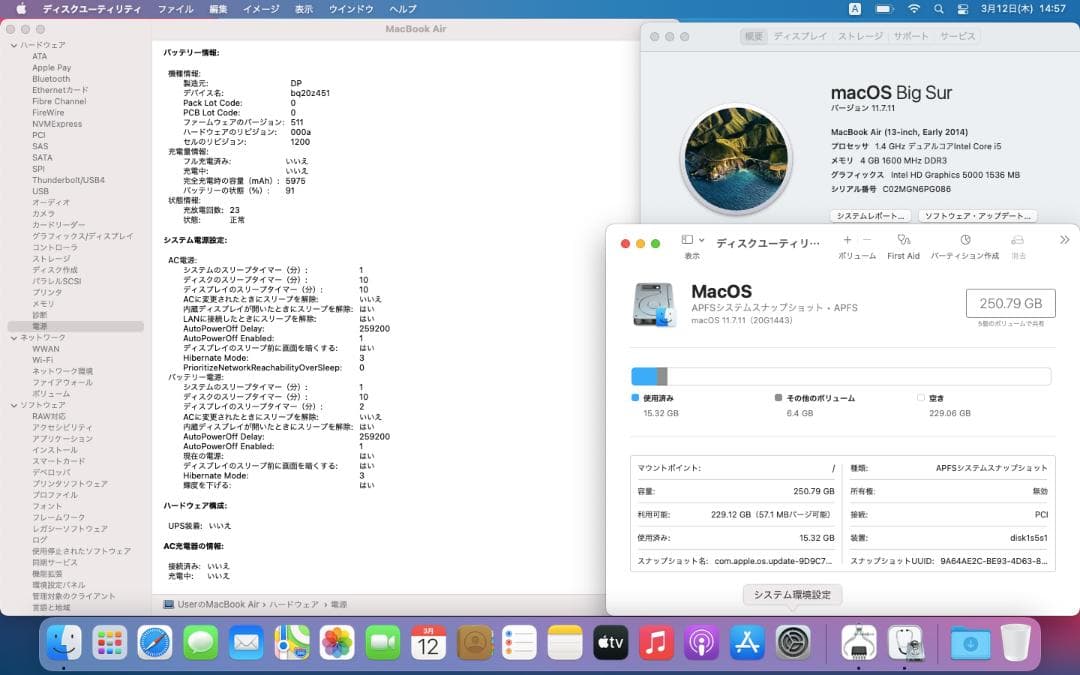
Task: Open Trash in the Dock
Action: coord(1015,643)
